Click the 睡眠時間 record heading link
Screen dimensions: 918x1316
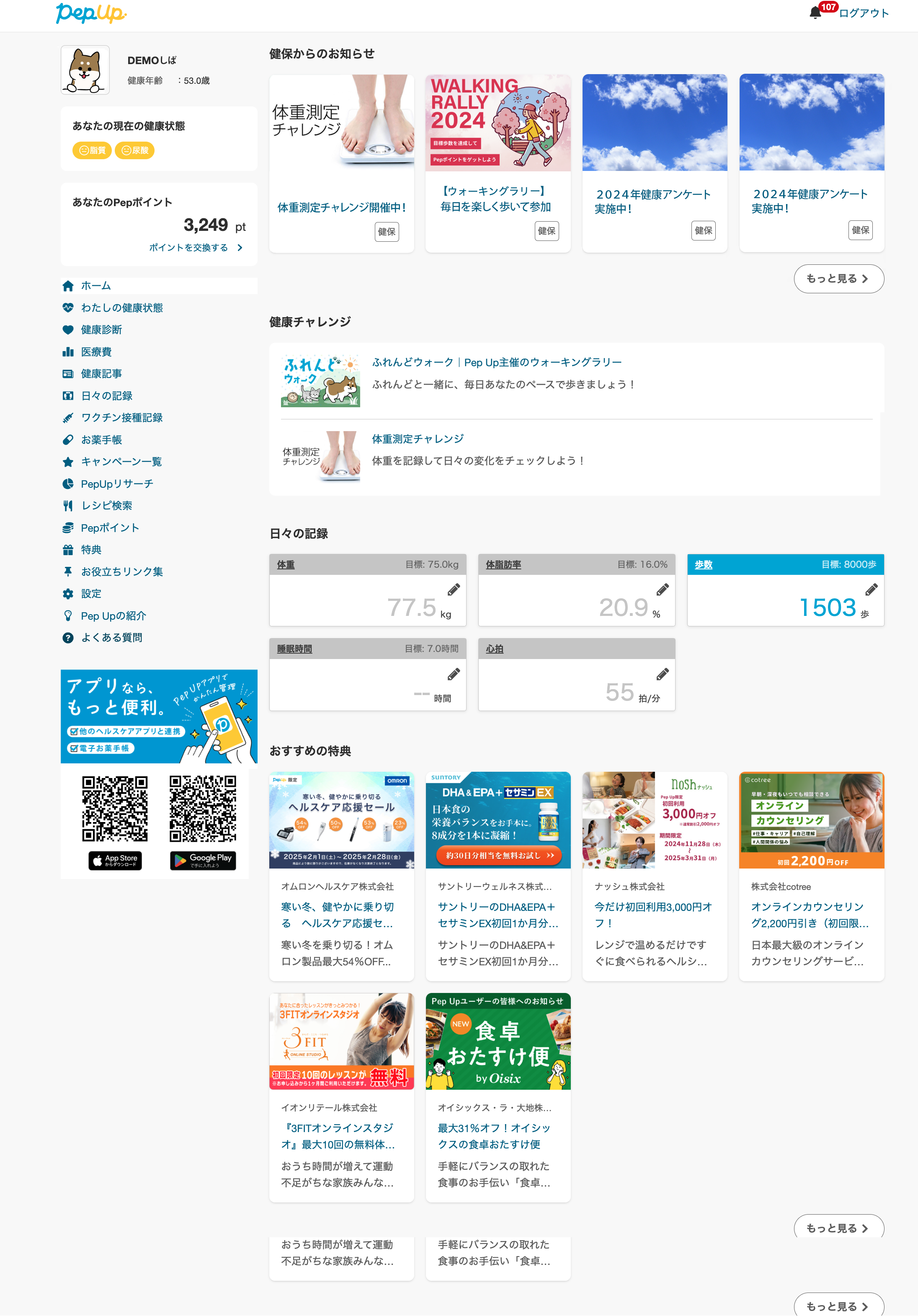pos(294,649)
